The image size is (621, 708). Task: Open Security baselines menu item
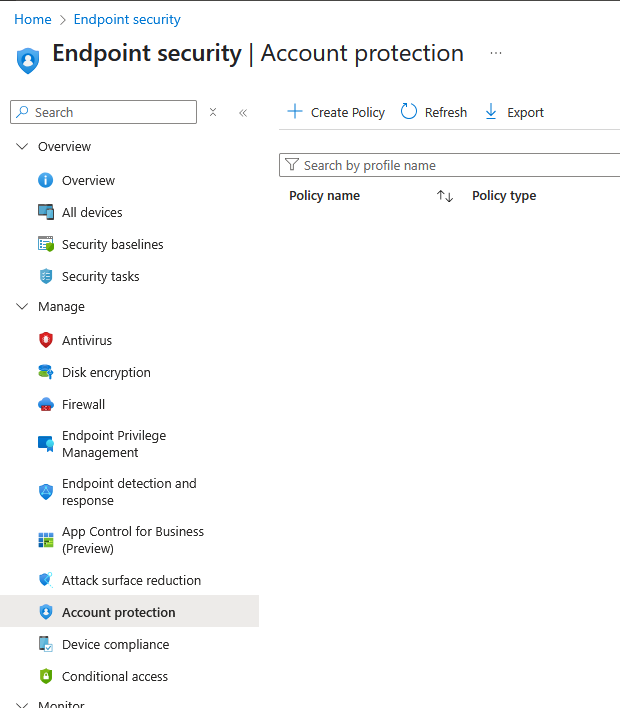[112, 245]
